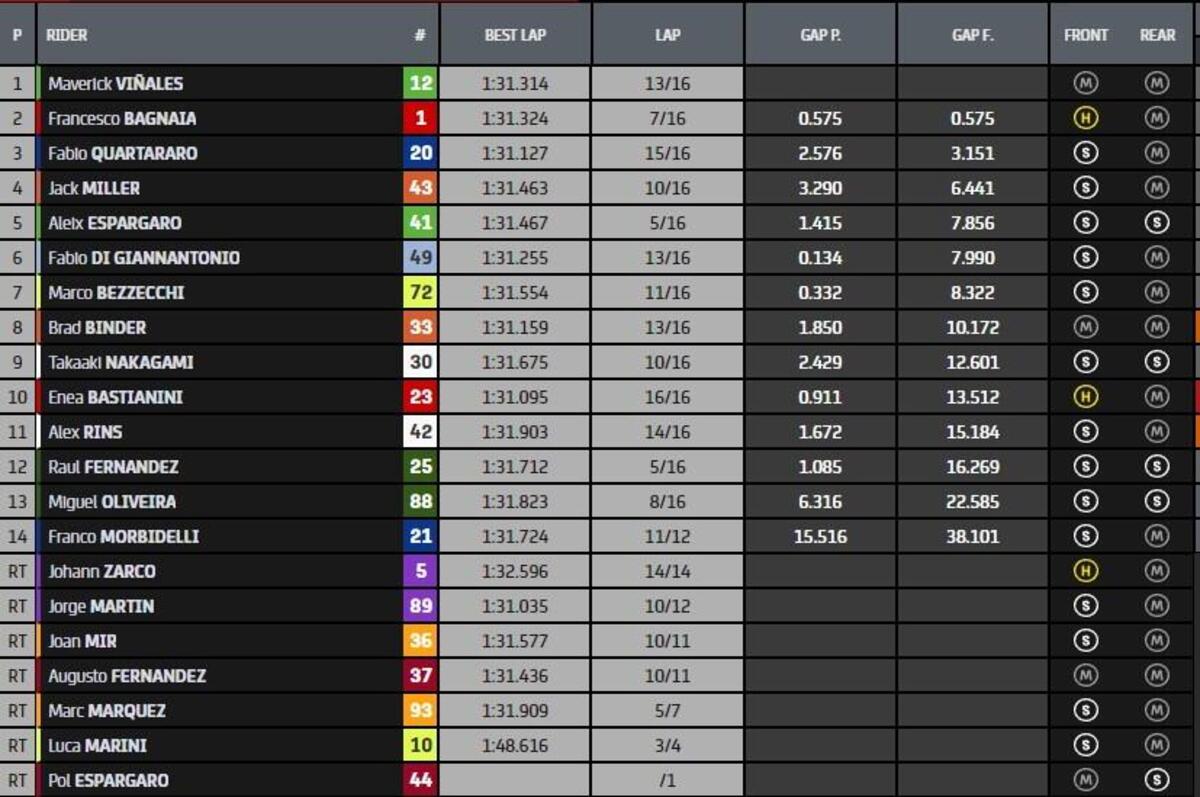This screenshot has height=797, width=1200.
Task: Sort by the BEST LAP column header
Action: pos(515,35)
